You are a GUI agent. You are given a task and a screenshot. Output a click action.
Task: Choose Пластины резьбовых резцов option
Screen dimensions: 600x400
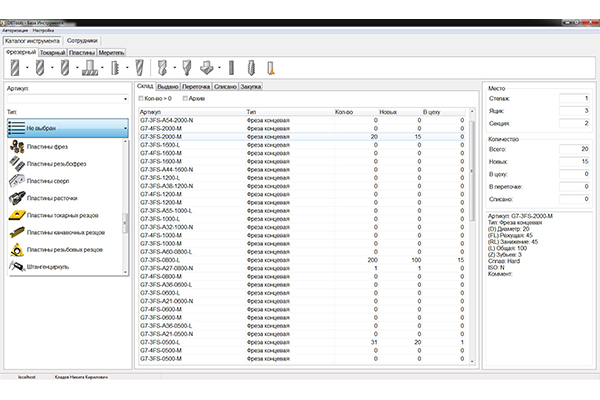66,250
